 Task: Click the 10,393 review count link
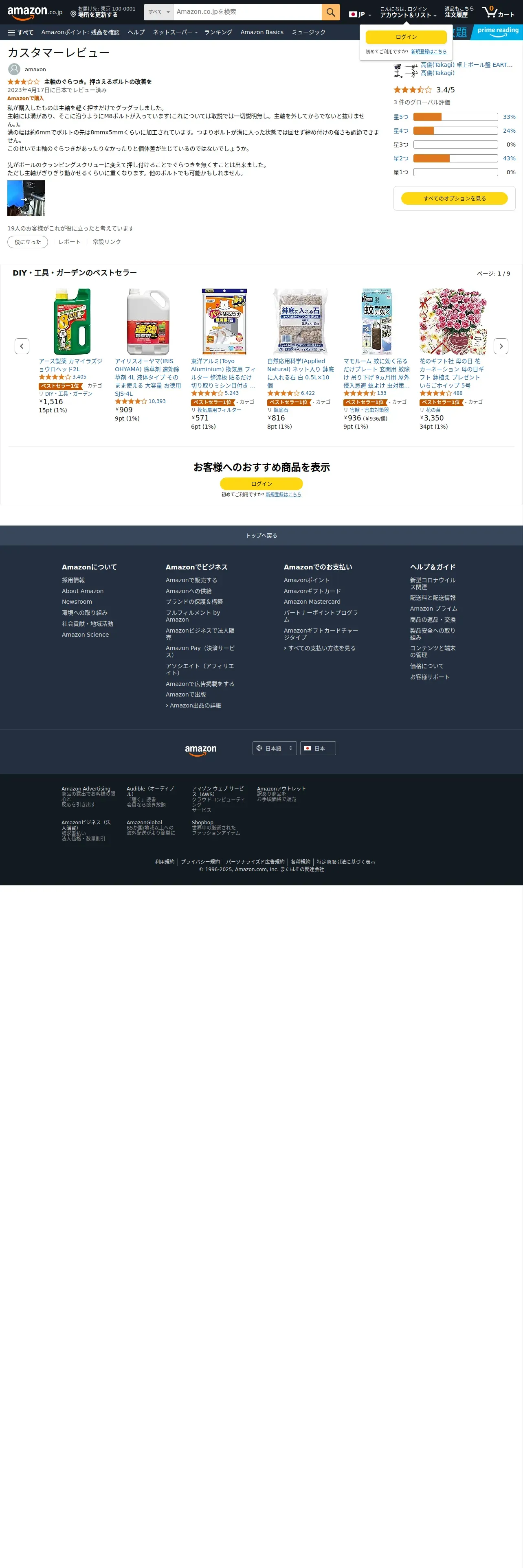[x=157, y=402]
